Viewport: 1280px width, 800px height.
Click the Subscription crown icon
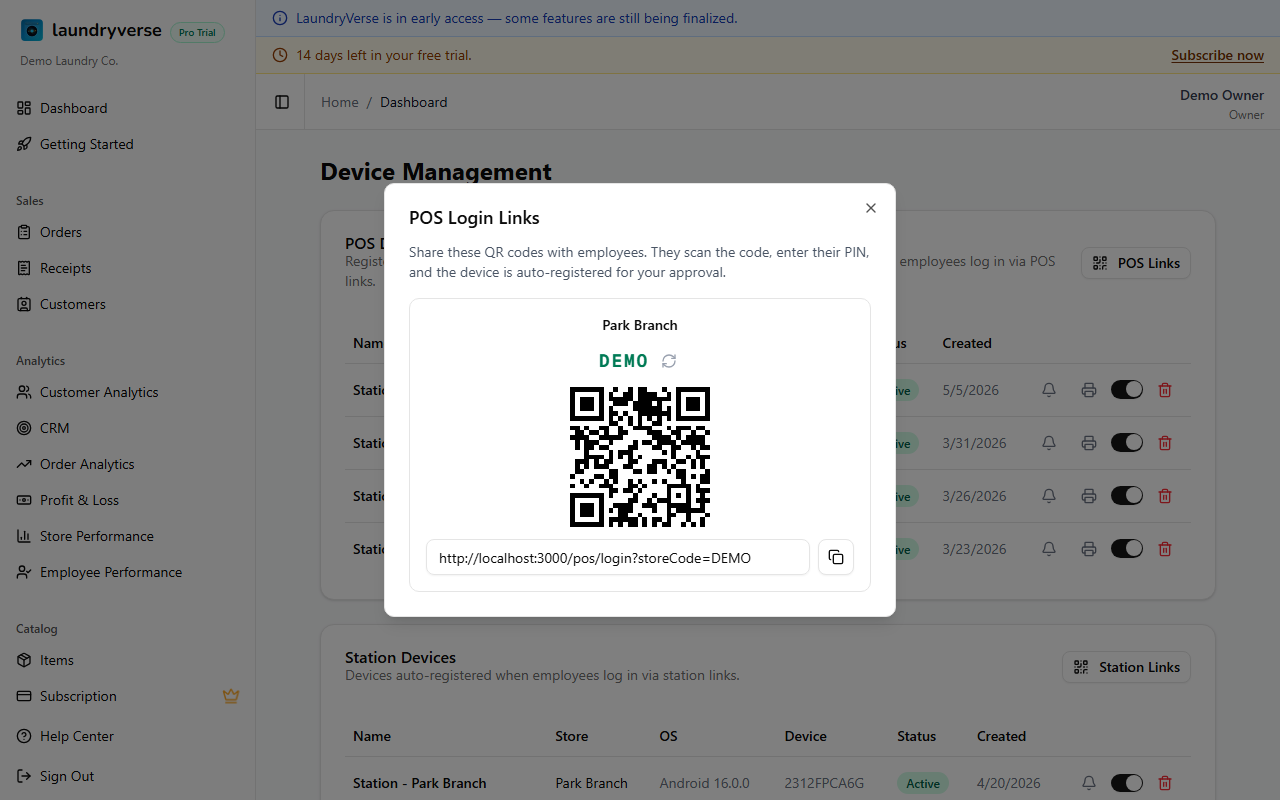(231, 696)
